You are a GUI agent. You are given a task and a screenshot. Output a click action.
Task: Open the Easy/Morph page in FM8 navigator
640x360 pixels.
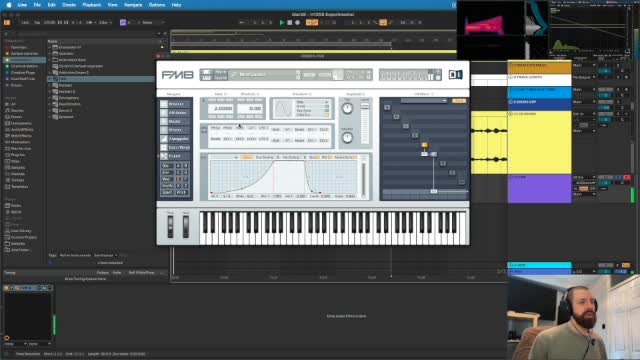tap(176, 147)
